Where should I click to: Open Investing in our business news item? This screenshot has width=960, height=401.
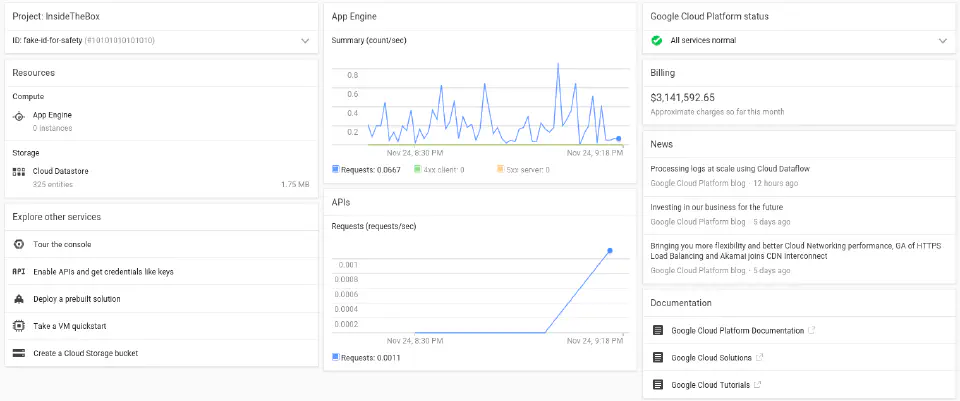point(717,207)
